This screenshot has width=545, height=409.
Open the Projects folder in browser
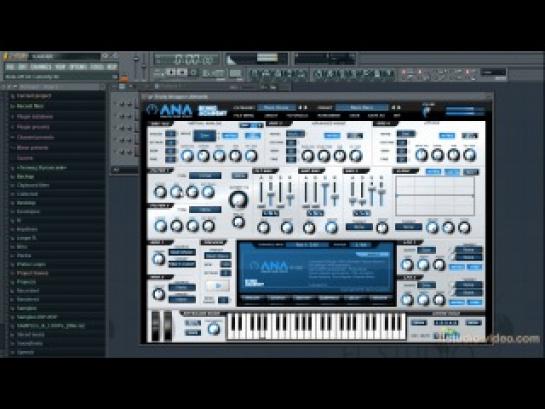click(26, 282)
